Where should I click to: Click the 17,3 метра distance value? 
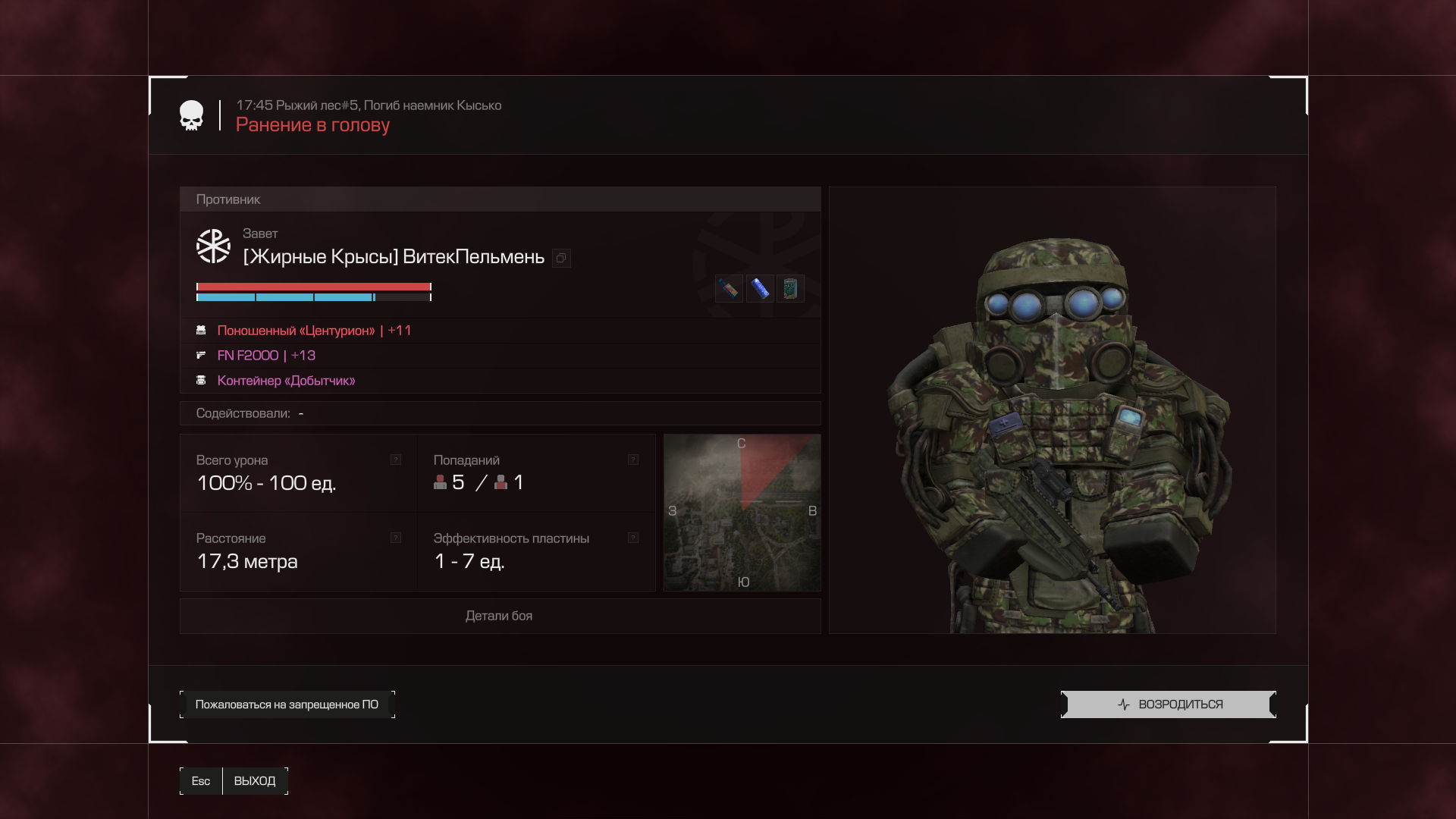pos(247,561)
